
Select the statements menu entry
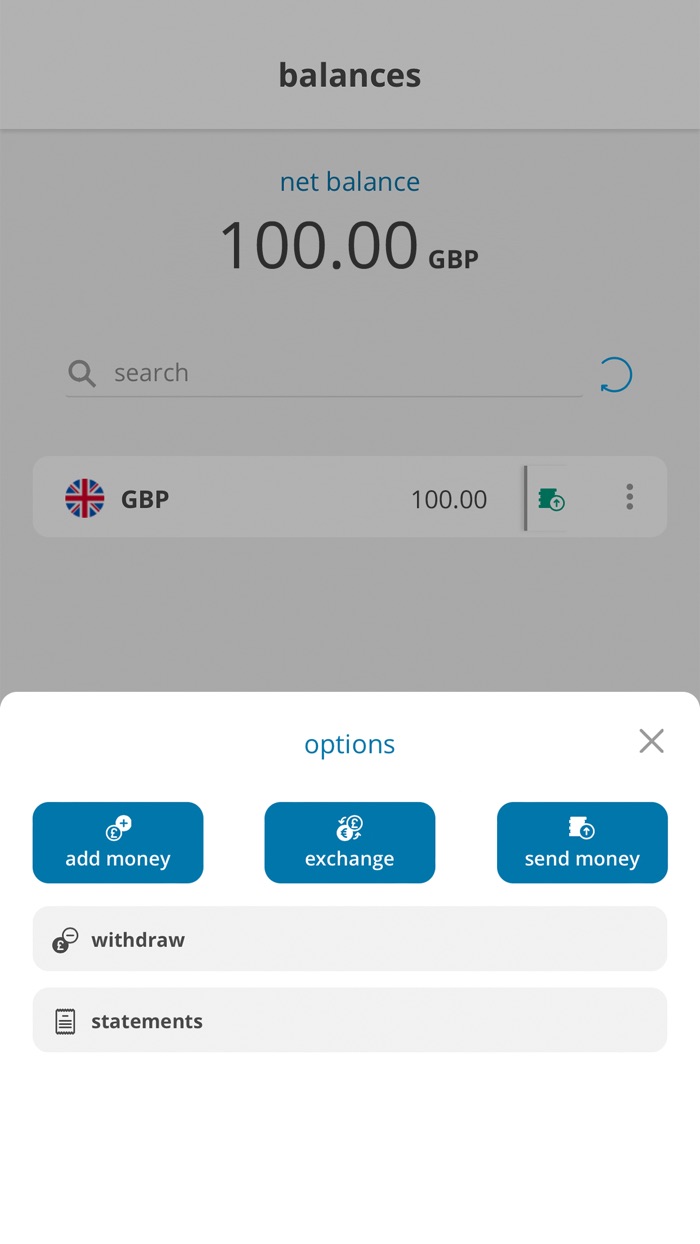click(x=350, y=1019)
